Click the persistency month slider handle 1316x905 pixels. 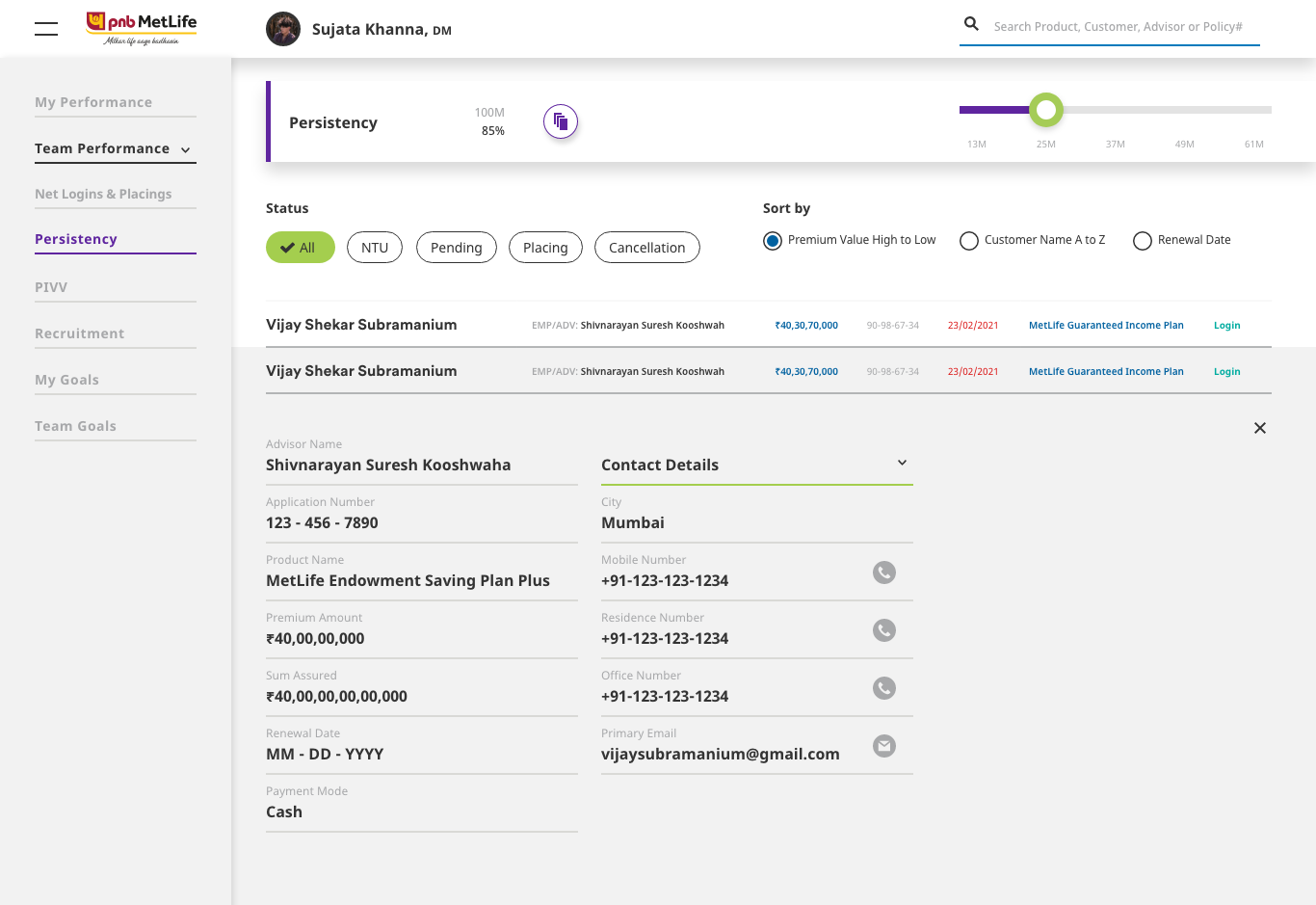click(x=1046, y=110)
